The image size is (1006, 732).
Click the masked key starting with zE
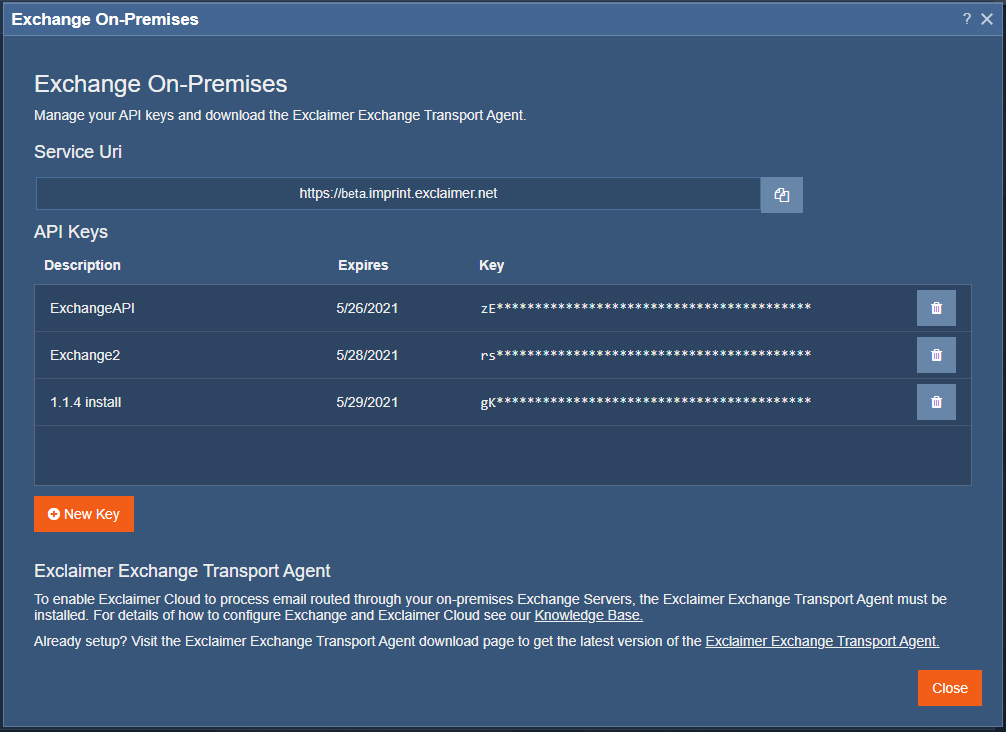click(x=645, y=308)
